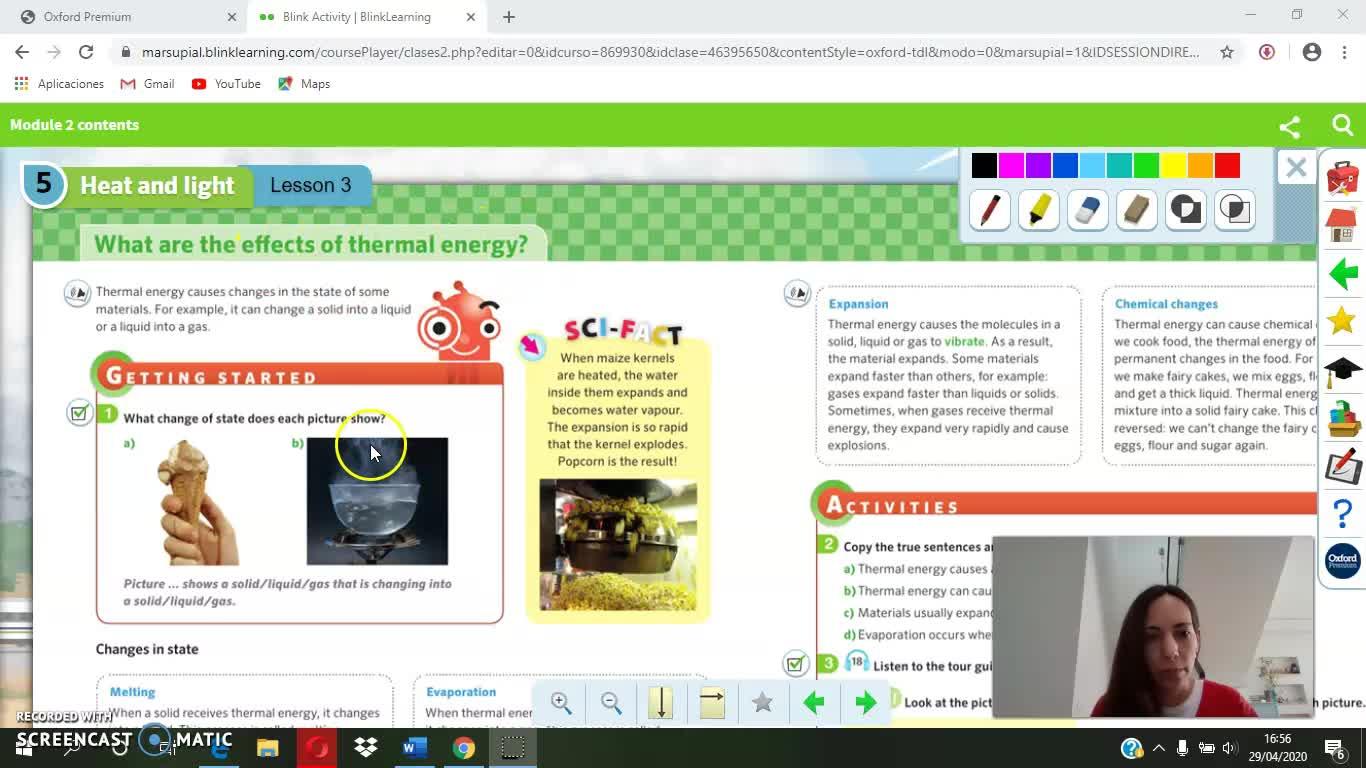
Task: Pick the black color swatch
Action: click(984, 165)
